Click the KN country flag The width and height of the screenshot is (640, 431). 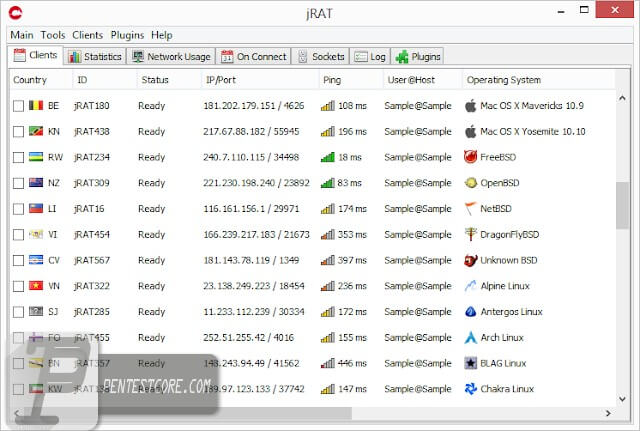36,131
